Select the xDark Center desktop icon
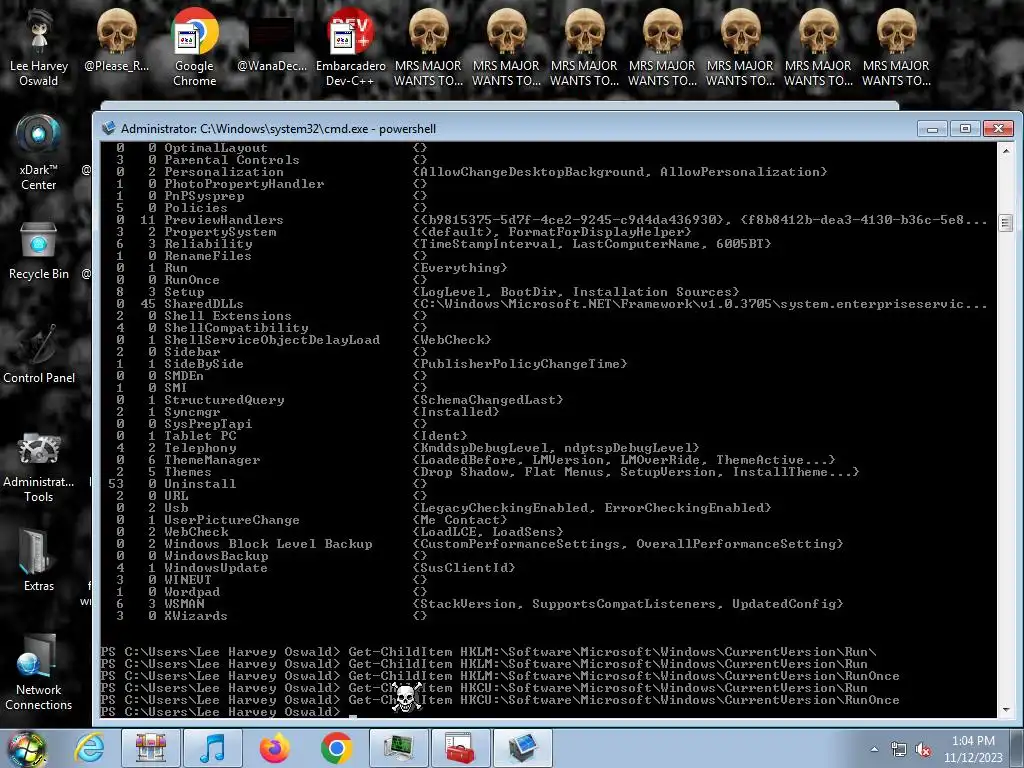The height and width of the screenshot is (768, 1024). pyautogui.click(x=39, y=152)
